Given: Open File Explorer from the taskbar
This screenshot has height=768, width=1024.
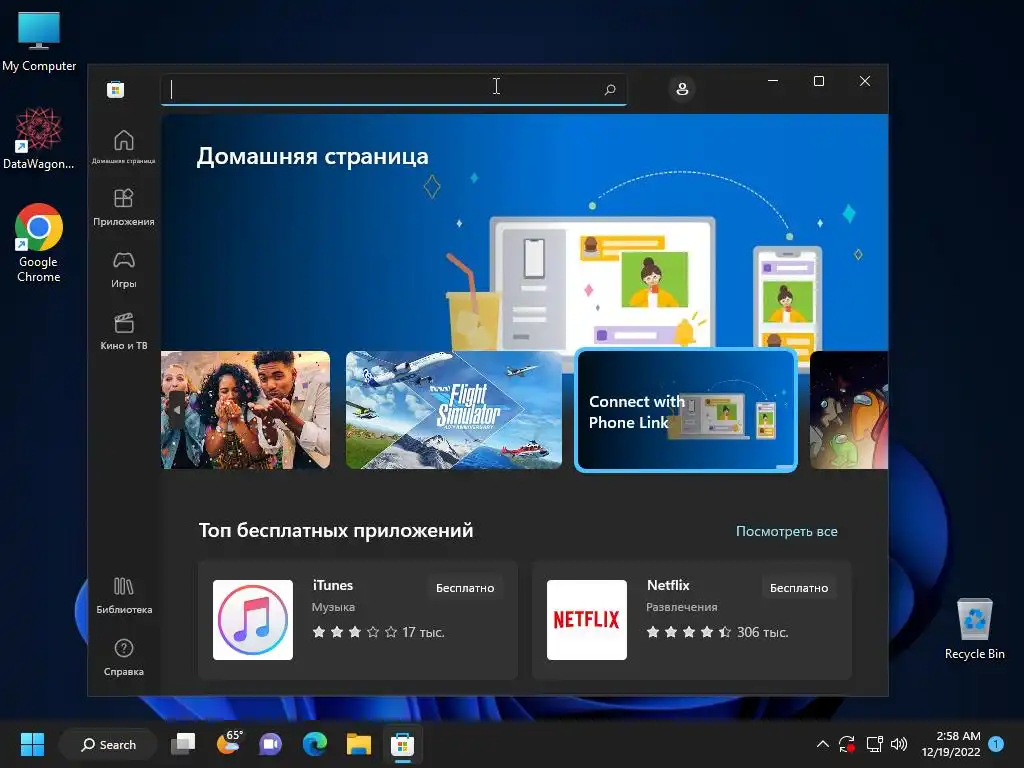Looking at the screenshot, I should pos(359,744).
